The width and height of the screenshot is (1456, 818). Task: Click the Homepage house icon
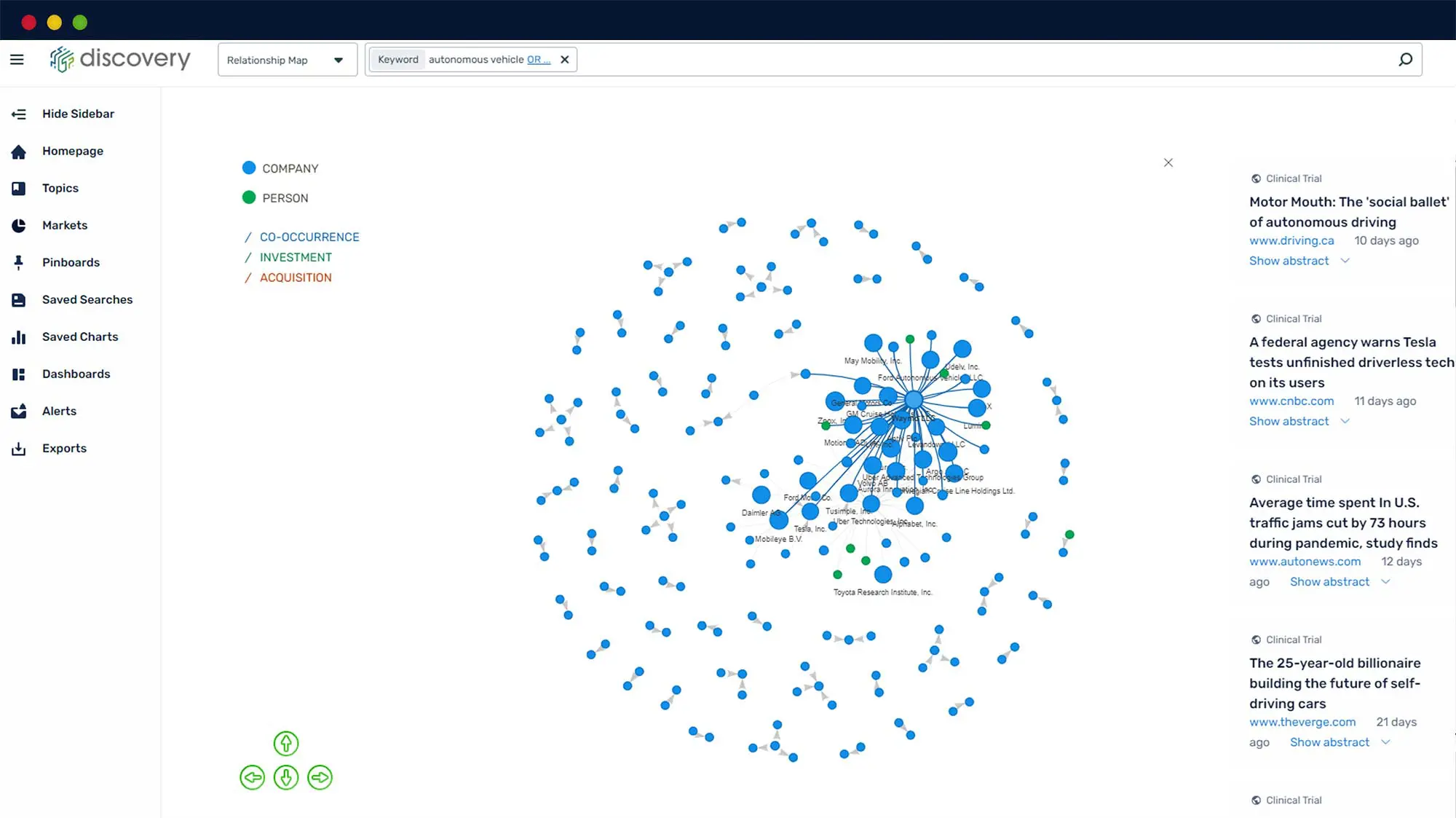[x=19, y=152]
